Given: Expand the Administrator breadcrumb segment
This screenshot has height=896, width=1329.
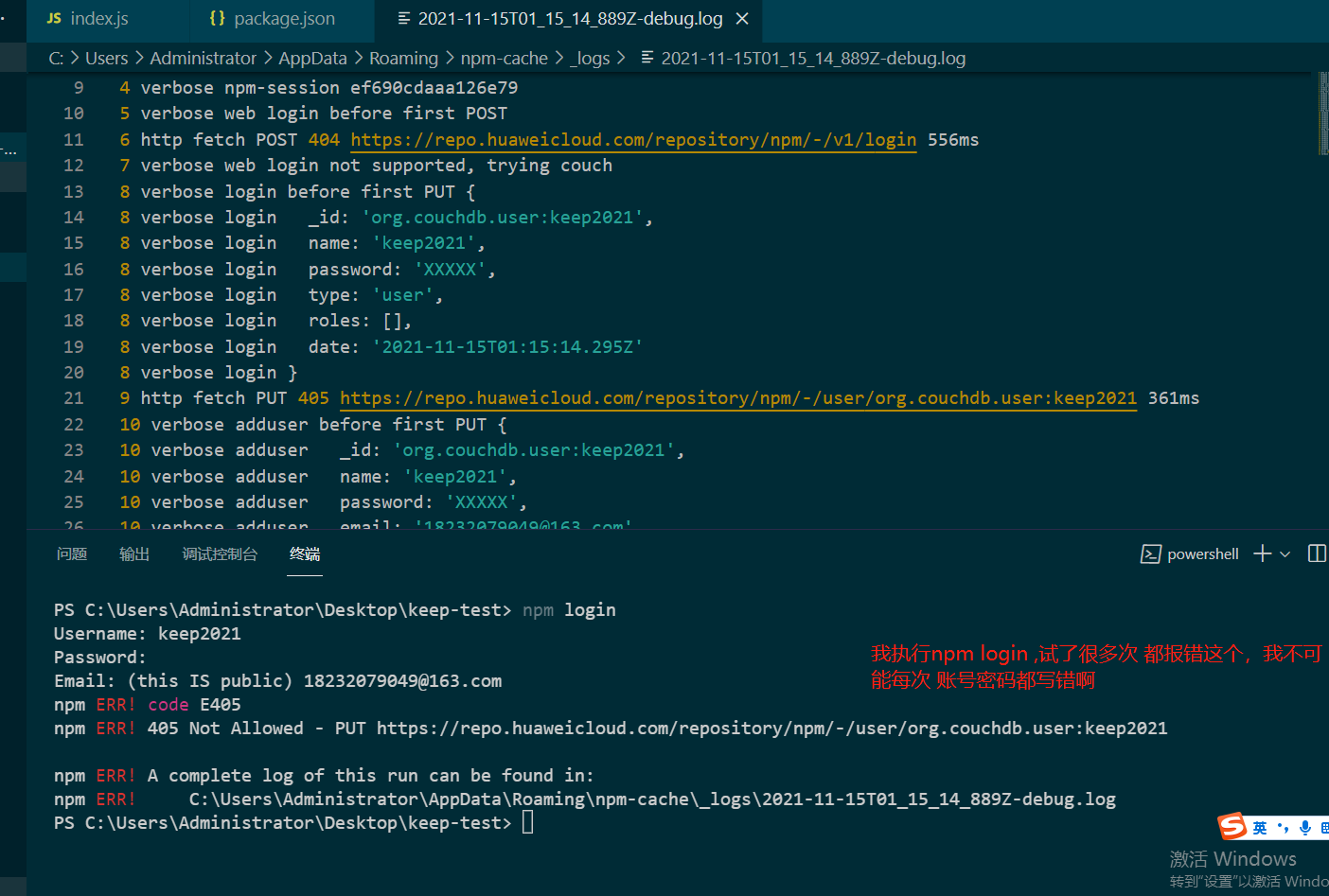Looking at the screenshot, I should coord(203,59).
